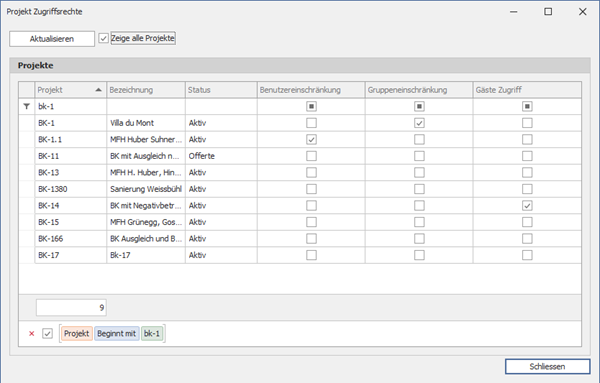
Task: Enable Gruppeneinschränkung for BK-14
Action: coord(419,205)
